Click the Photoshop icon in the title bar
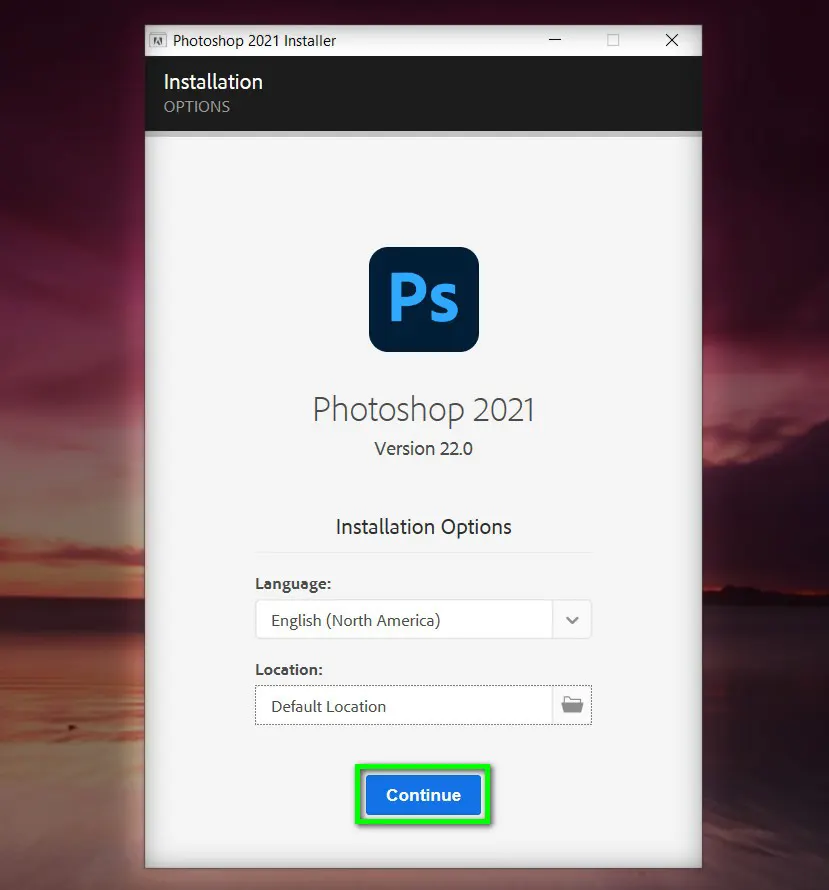Viewport: 829px width, 890px height. pyautogui.click(x=158, y=41)
